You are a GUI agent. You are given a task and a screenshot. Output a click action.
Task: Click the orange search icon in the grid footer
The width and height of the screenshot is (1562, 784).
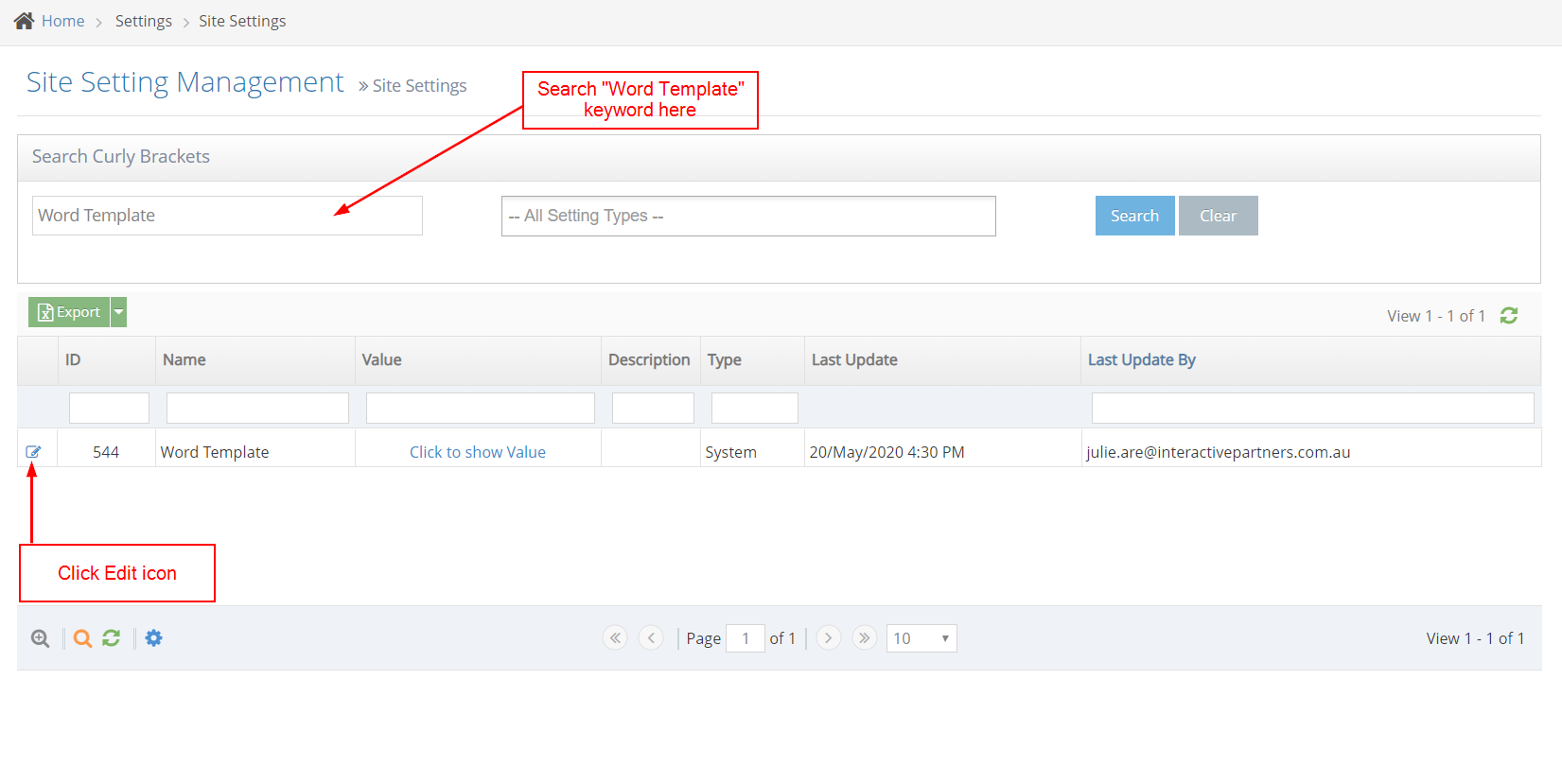tap(82, 638)
